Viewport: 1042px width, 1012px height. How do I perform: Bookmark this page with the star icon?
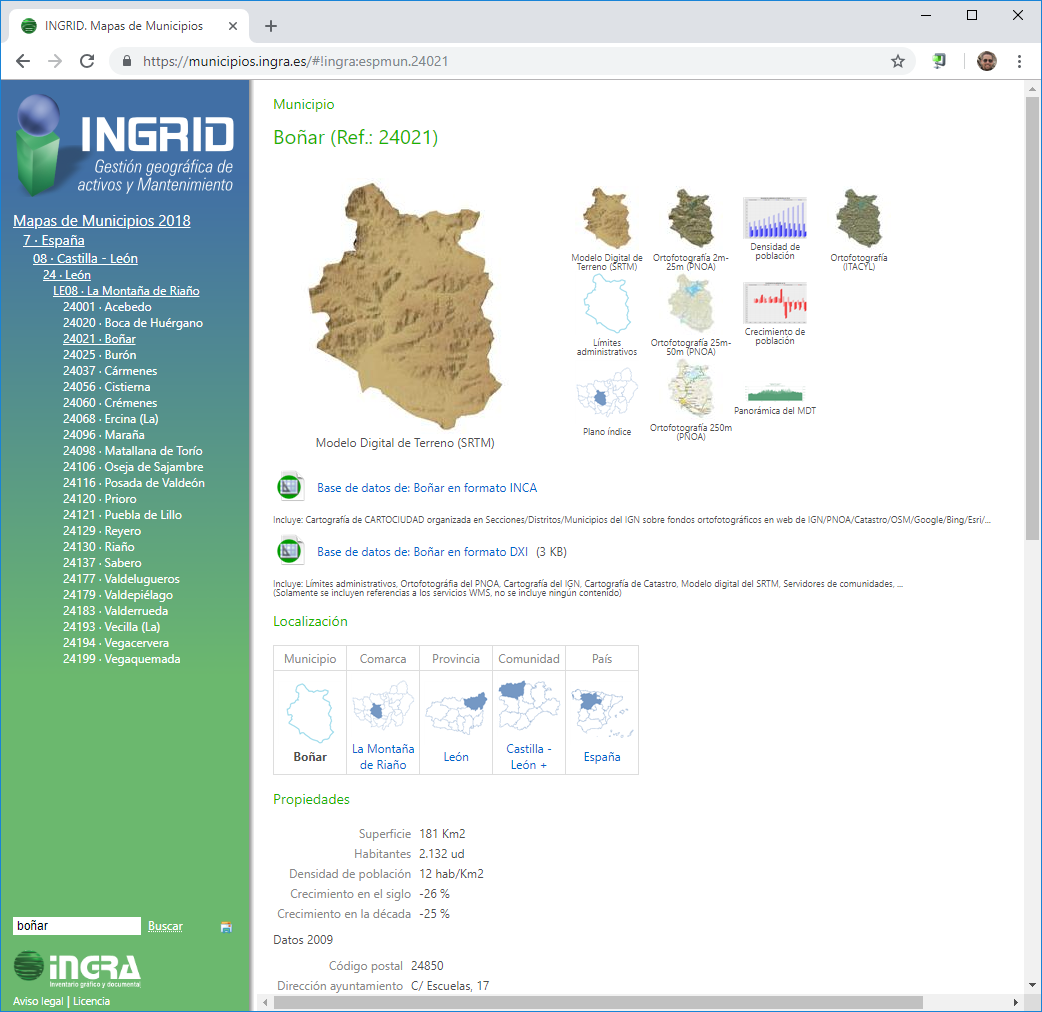(897, 61)
